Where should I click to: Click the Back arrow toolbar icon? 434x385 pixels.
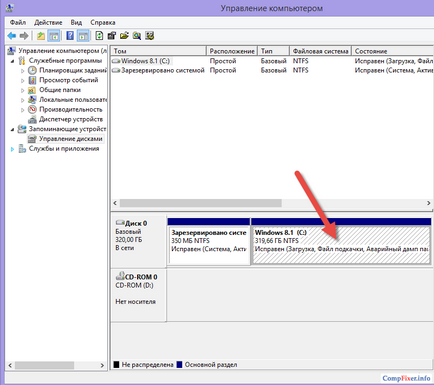pyautogui.click(x=12, y=36)
